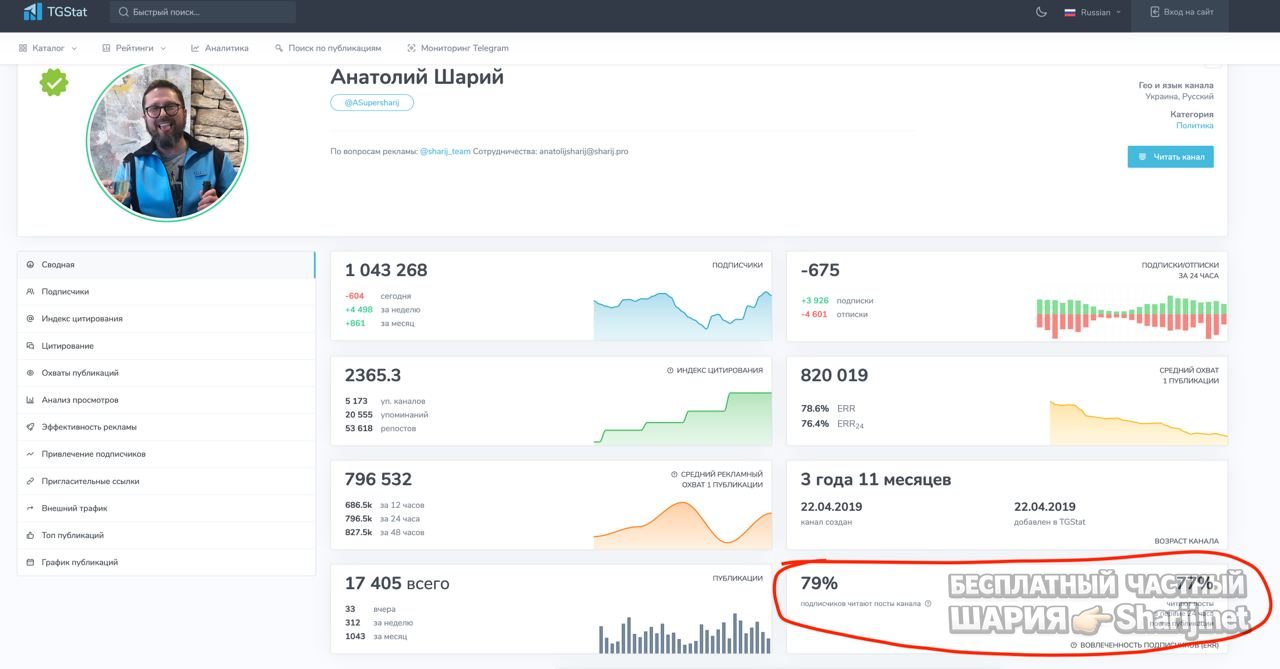Click the TGStat logo icon
The width and height of the screenshot is (1280, 669).
tap(33, 12)
